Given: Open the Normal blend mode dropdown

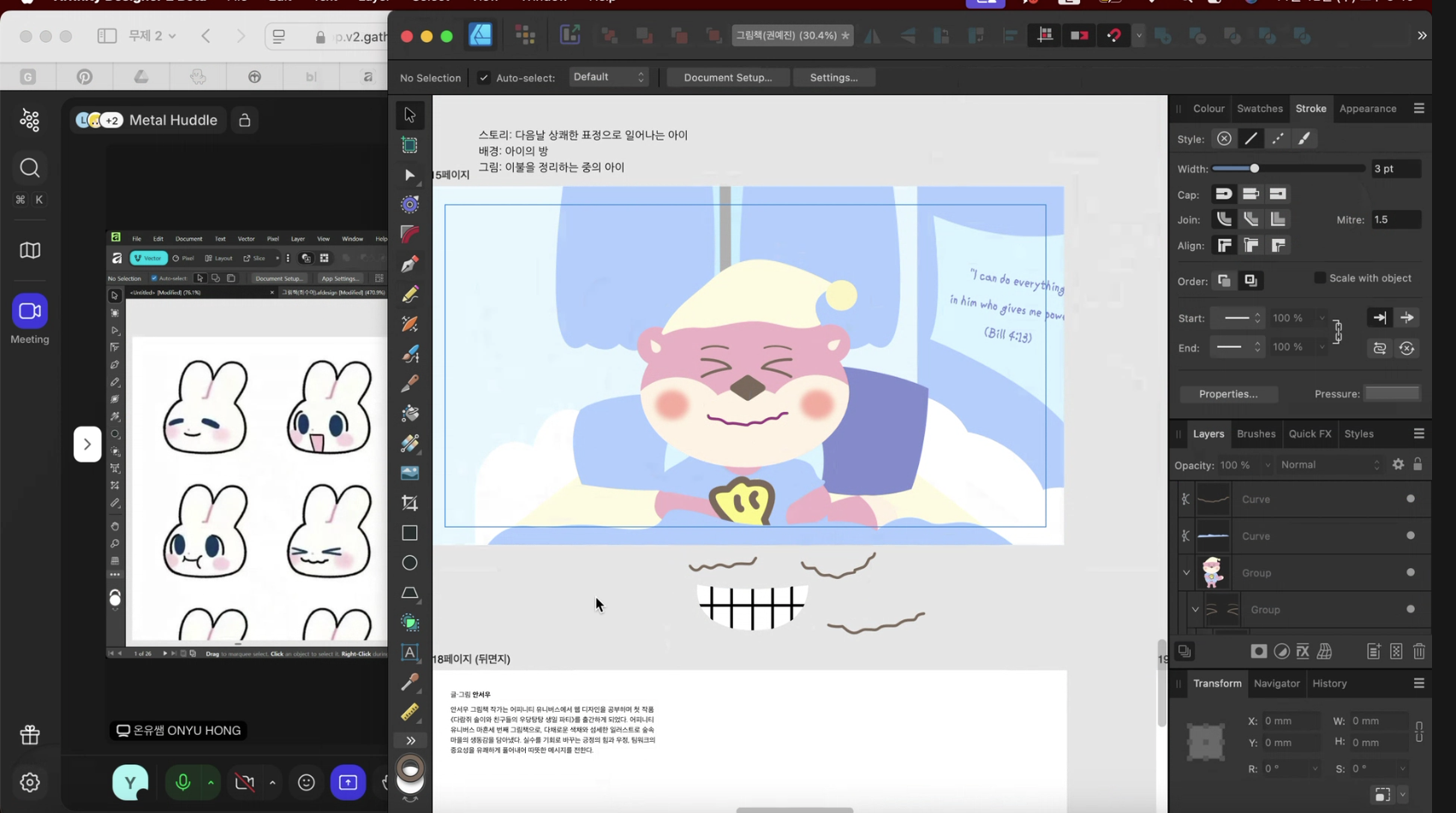Looking at the screenshot, I should [1330, 464].
